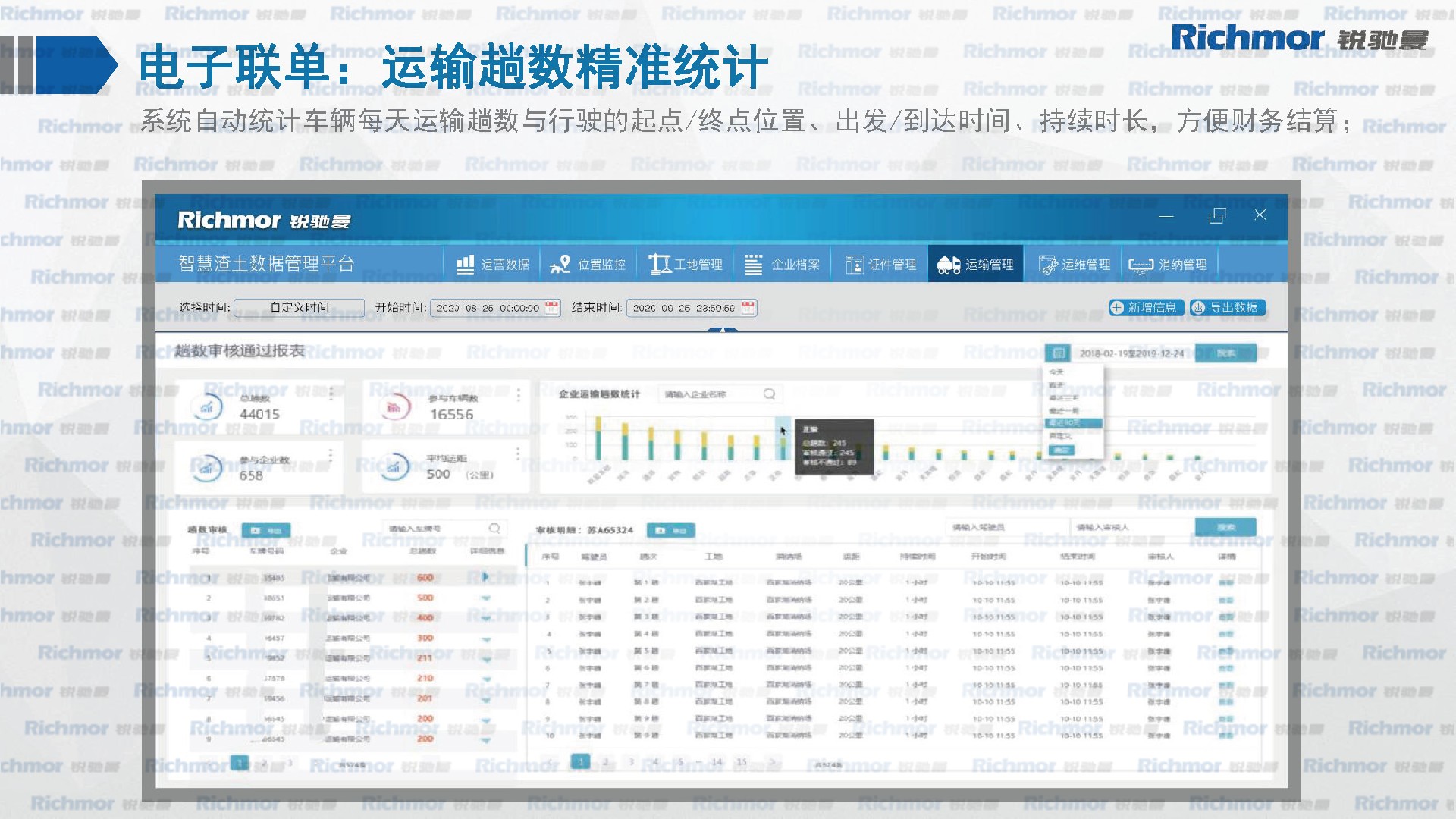Open the 结束时间 calendar icon
The width and height of the screenshot is (1456, 819).
coord(748,307)
